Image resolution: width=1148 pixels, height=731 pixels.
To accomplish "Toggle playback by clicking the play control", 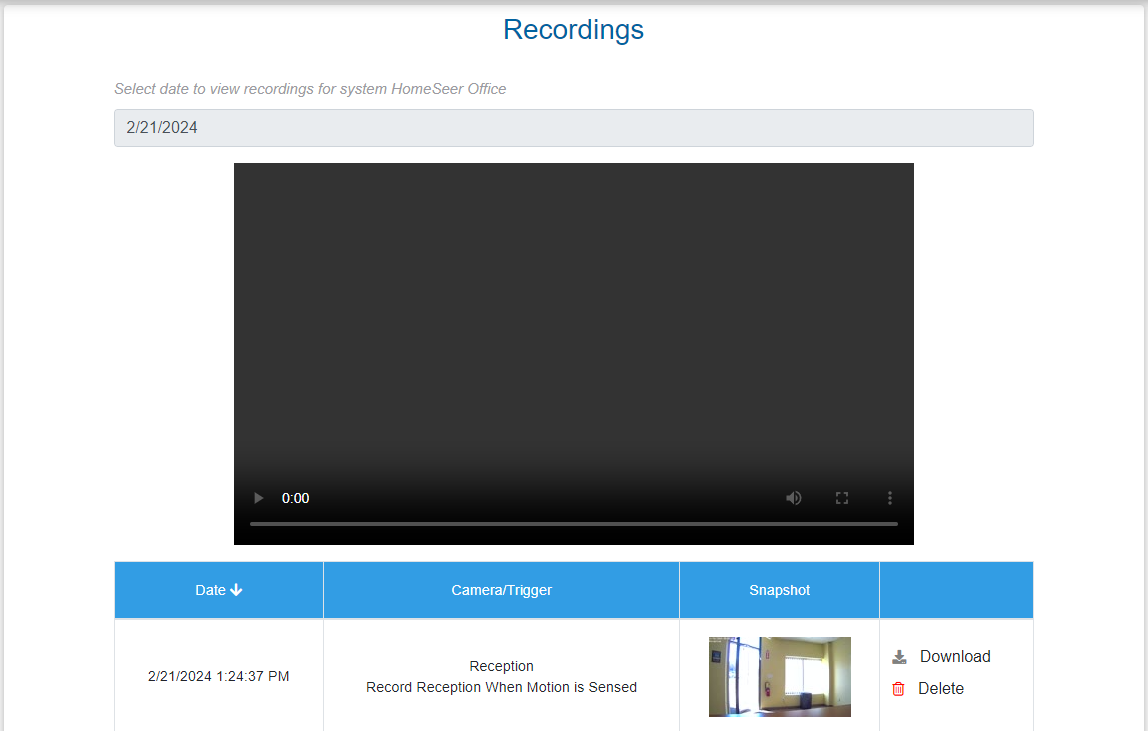I will 257,497.
